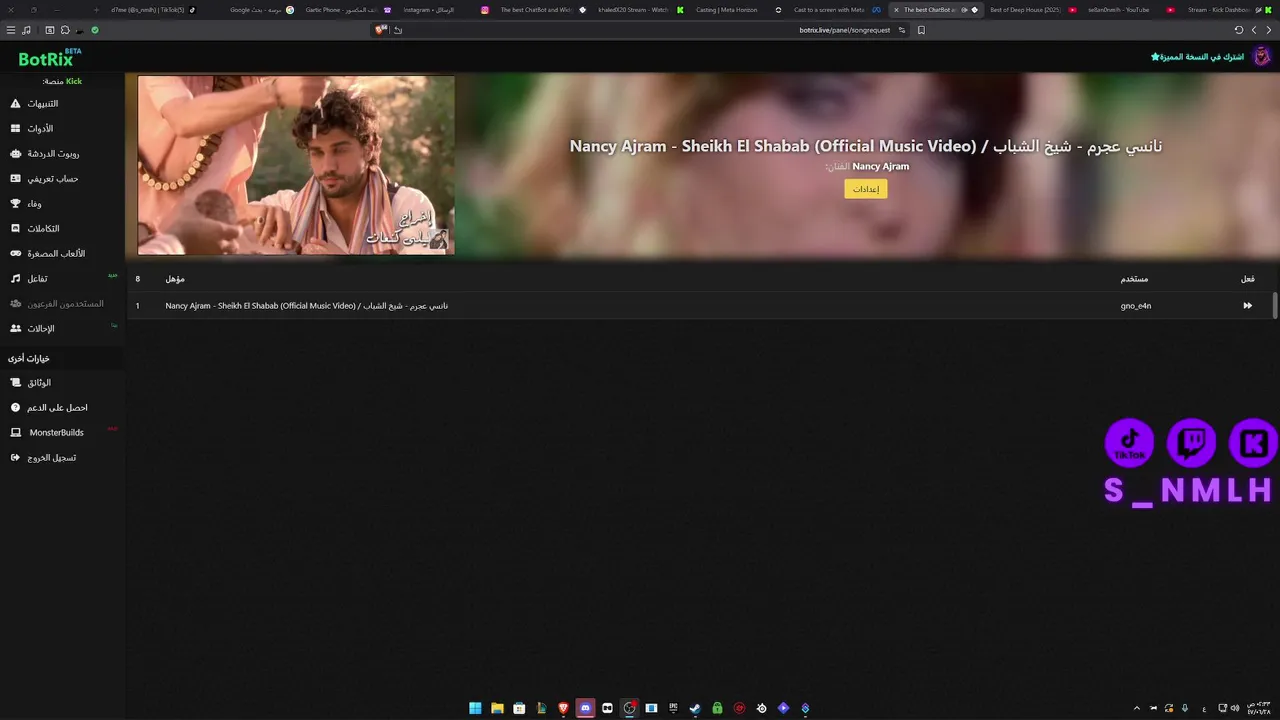Image resolution: width=1280 pixels, height=720 pixels.
Task: Click the browser music note icon
Action: point(27,30)
